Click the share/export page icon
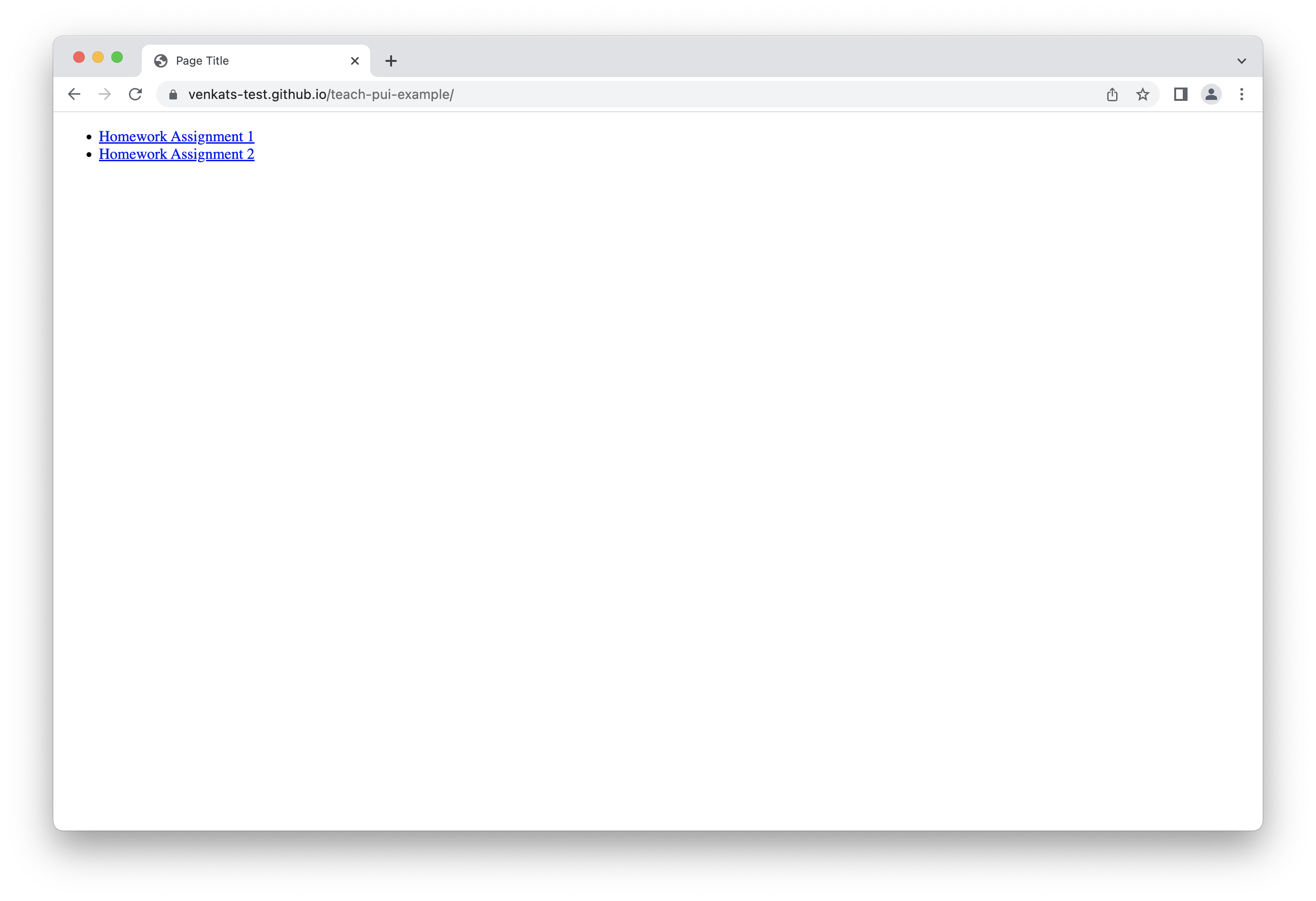This screenshot has width=1316, height=901. 1112,94
